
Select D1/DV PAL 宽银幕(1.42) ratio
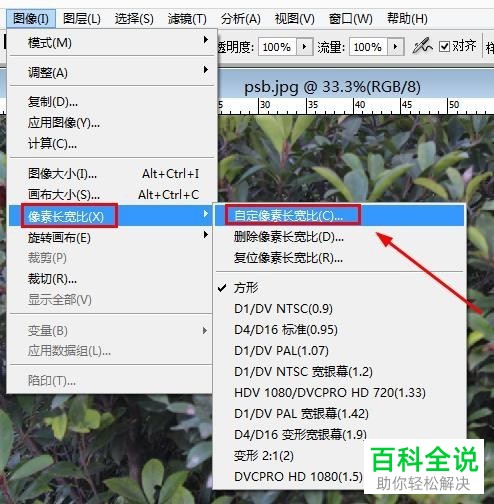click(x=339, y=414)
